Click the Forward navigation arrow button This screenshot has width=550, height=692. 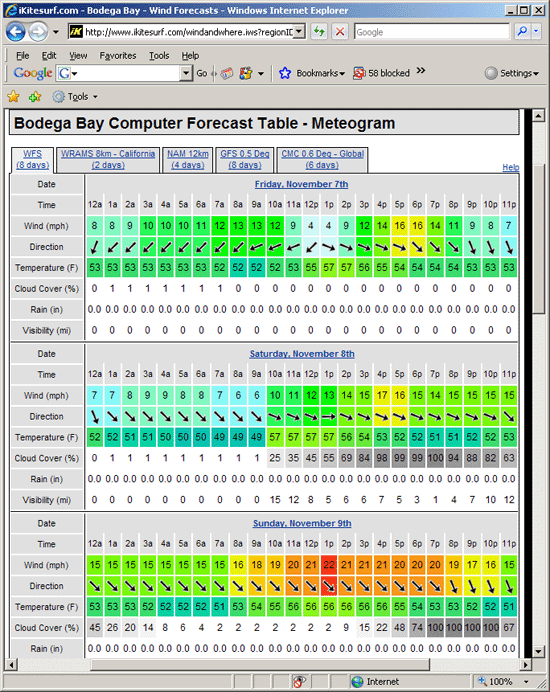tap(38, 32)
